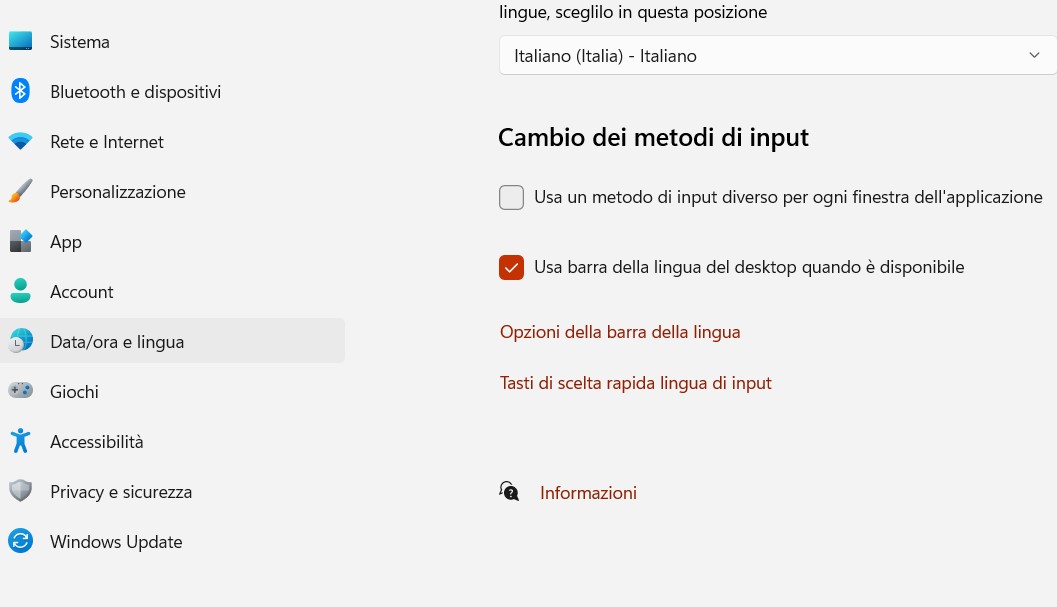
Task: Click Tasti di scelta rapida lingua di input
Action: point(636,383)
